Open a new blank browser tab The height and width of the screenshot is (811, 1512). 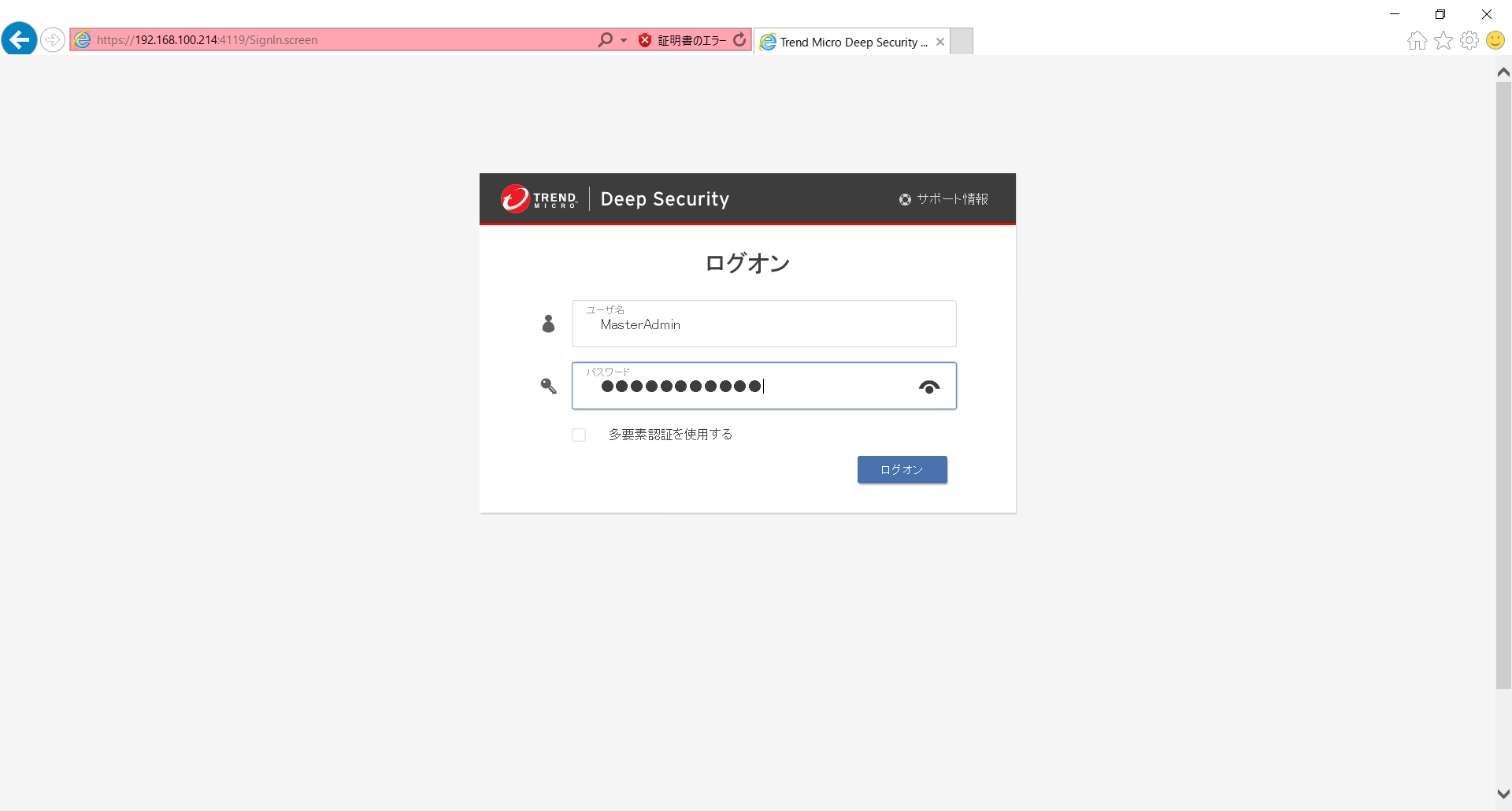[962, 41]
